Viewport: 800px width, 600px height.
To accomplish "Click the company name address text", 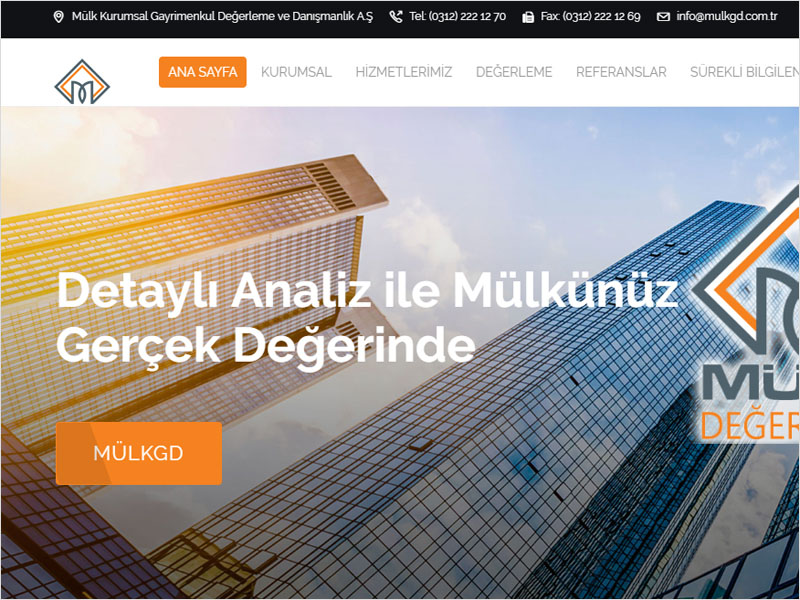I will pyautogui.click(x=222, y=16).
